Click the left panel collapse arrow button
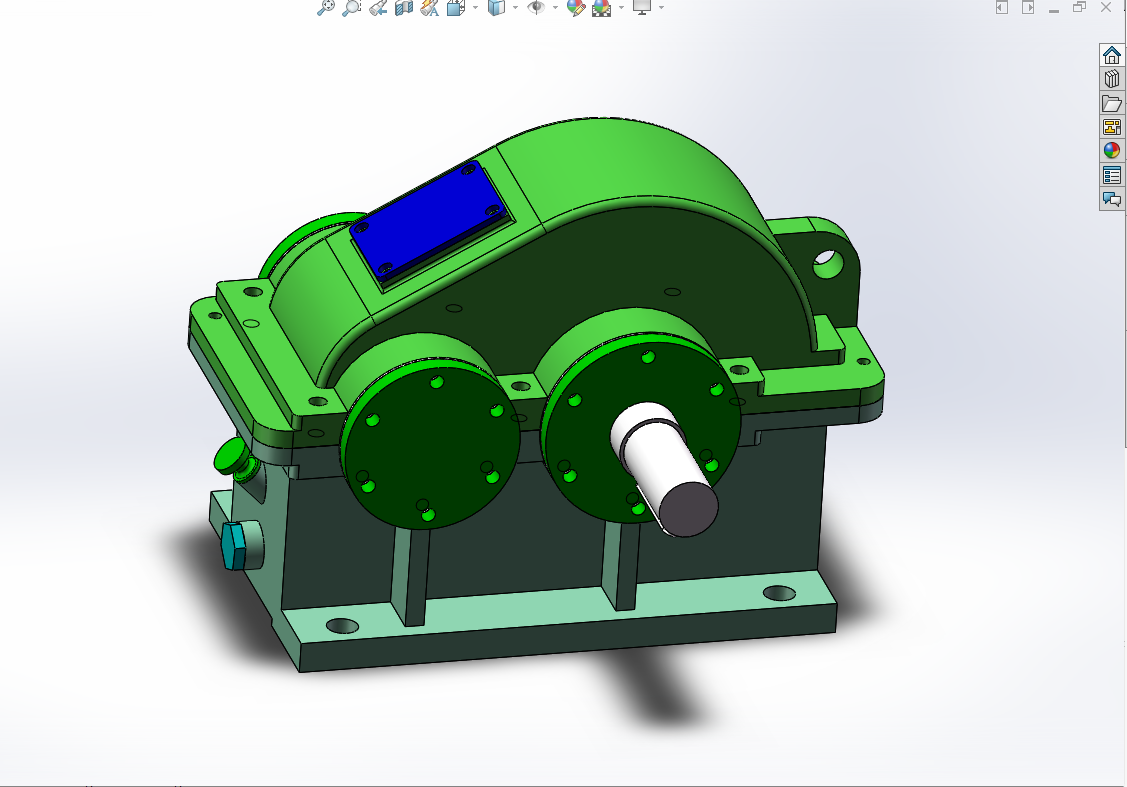1127x787 pixels. point(1001,7)
